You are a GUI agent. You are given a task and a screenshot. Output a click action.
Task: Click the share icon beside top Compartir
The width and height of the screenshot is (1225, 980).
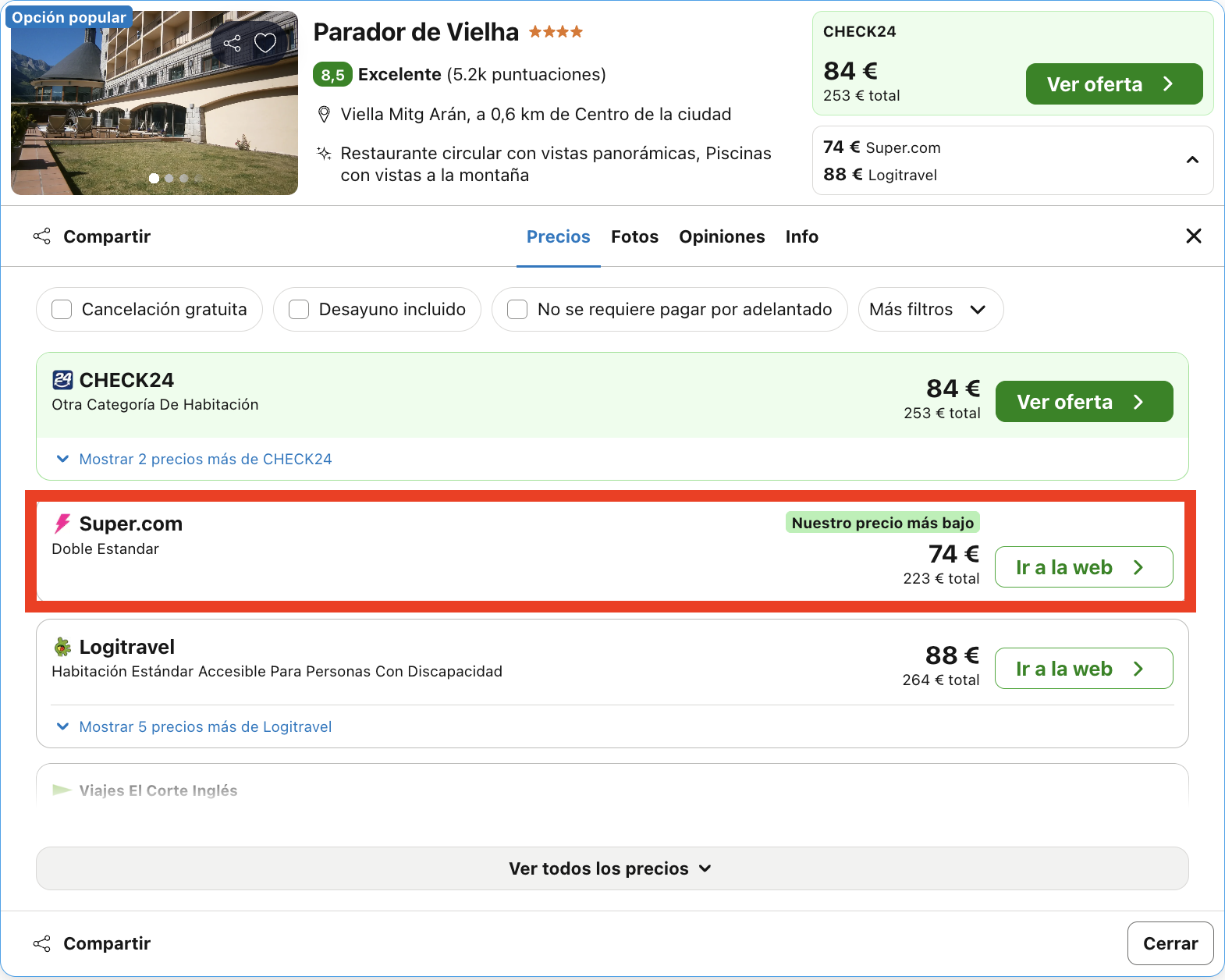tap(42, 236)
